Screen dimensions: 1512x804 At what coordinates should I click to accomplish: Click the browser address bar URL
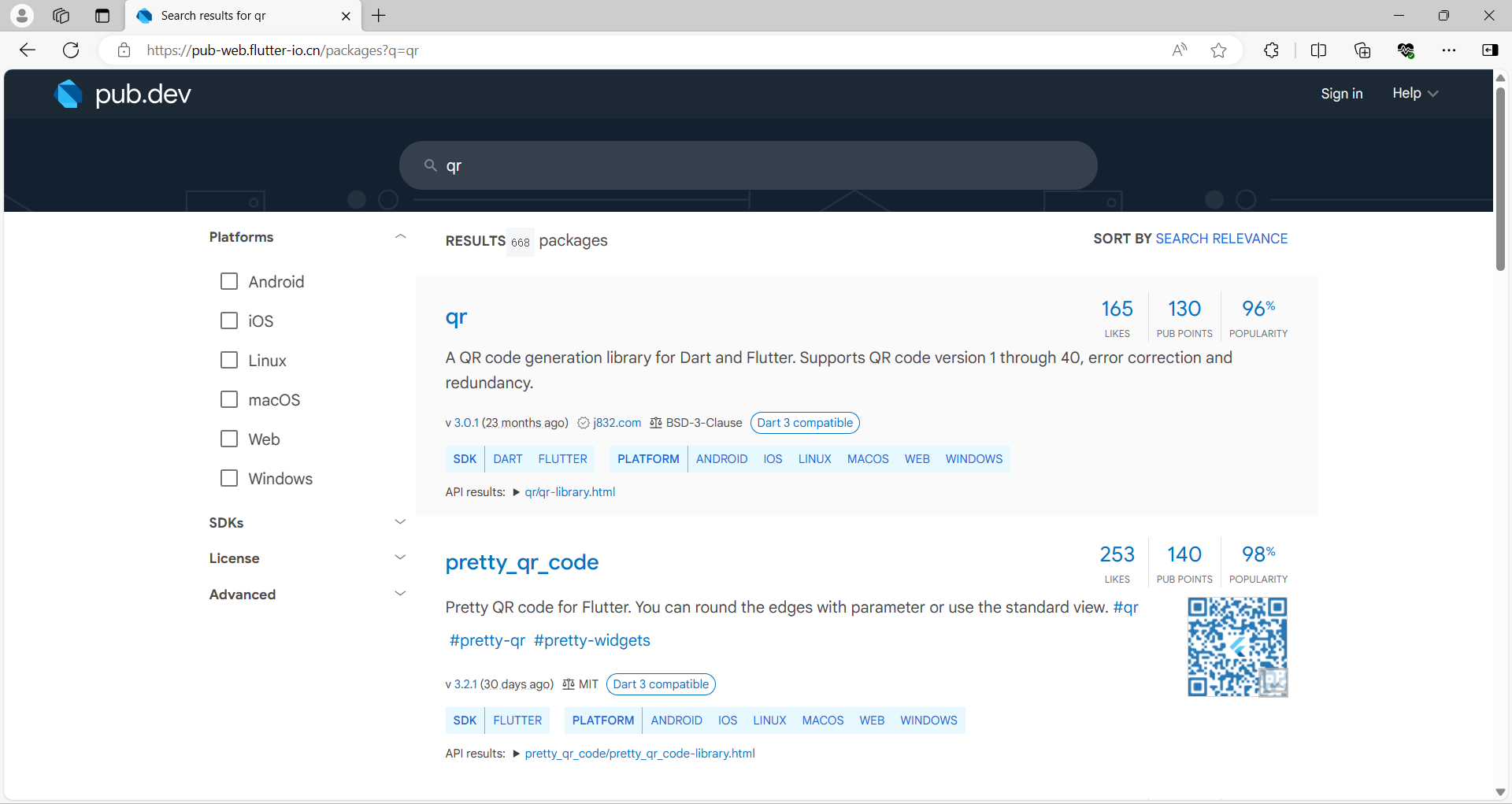click(283, 50)
